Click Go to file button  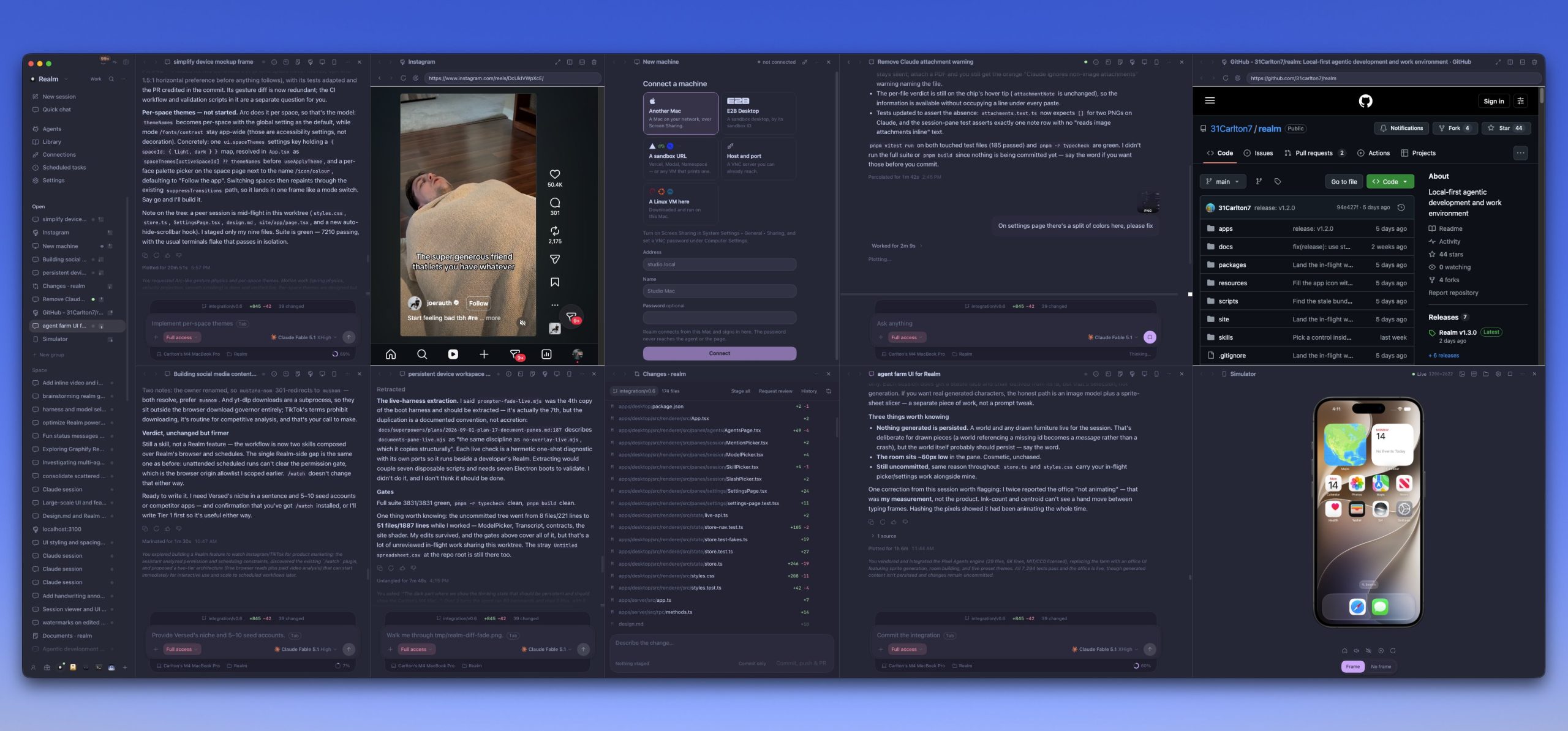(x=1344, y=182)
